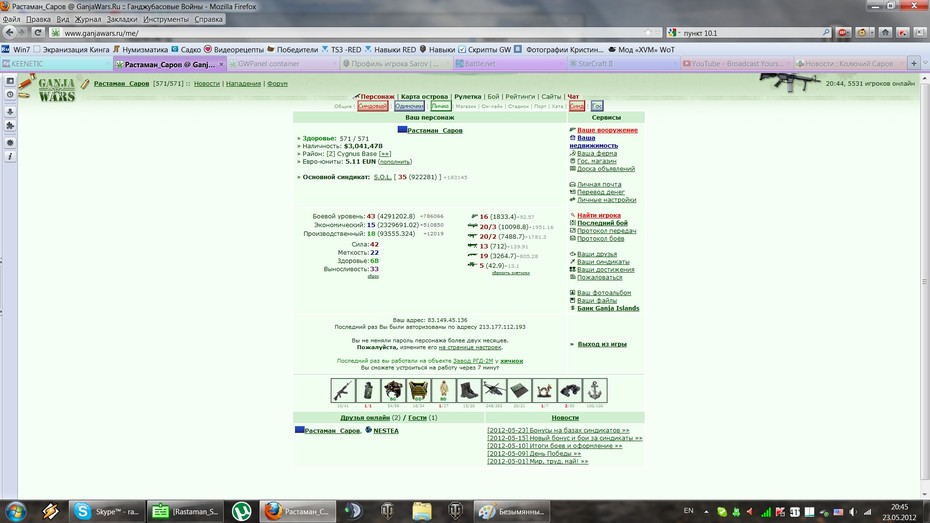Switch to the GWPanel container tab
930x523 pixels.
coord(282,63)
